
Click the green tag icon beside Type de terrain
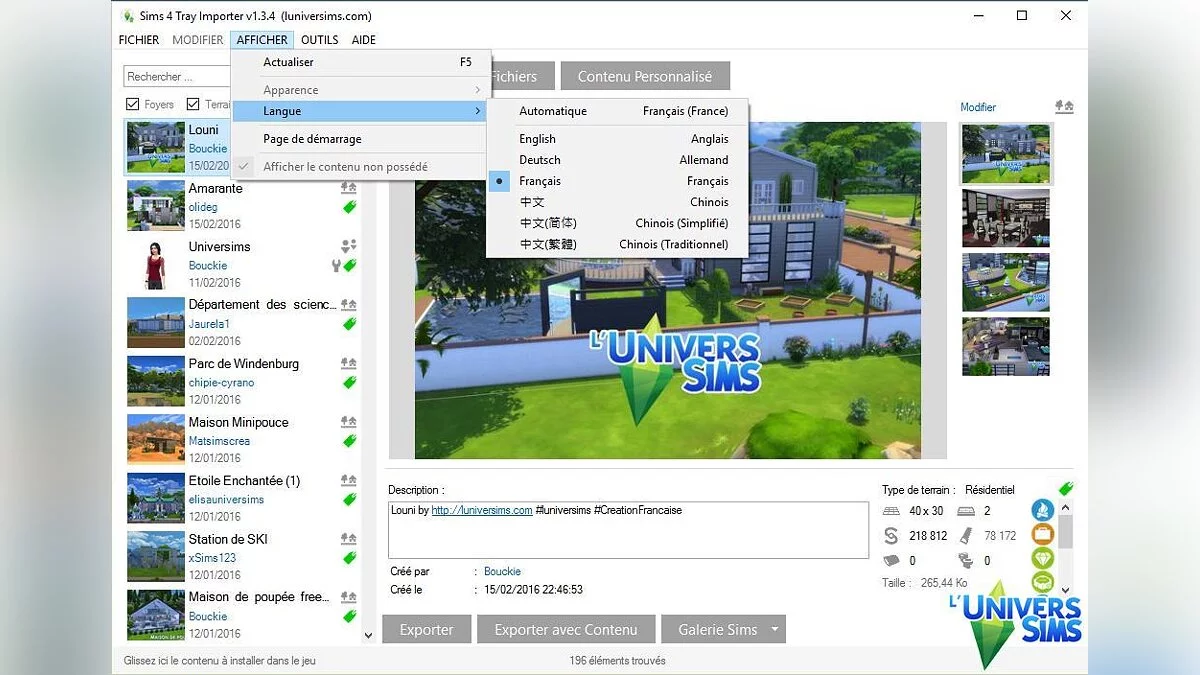(1064, 488)
